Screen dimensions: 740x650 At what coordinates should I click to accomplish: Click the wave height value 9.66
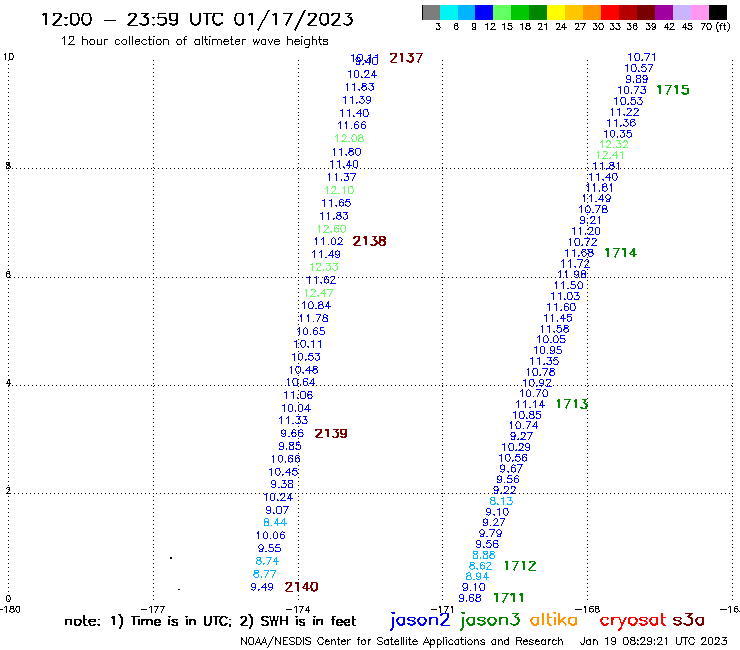click(x=292, y=433)
